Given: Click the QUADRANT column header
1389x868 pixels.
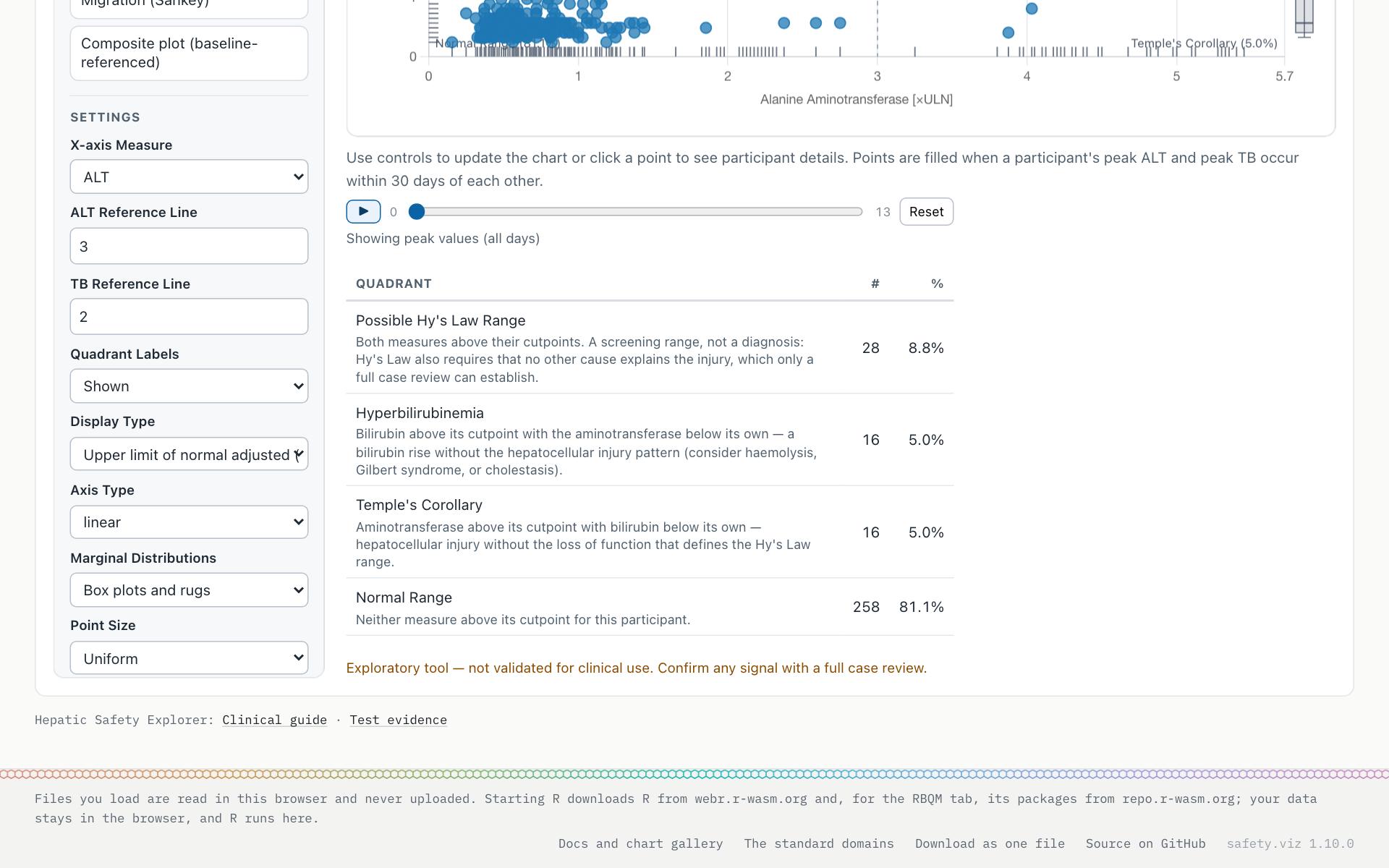Looking at the screenshot, I should coord(394,284).
